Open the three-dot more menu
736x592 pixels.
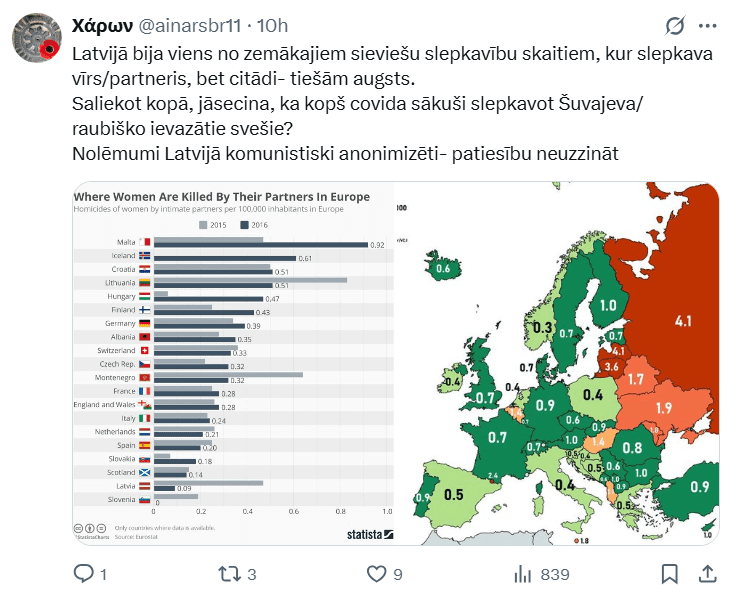[707, 25]
